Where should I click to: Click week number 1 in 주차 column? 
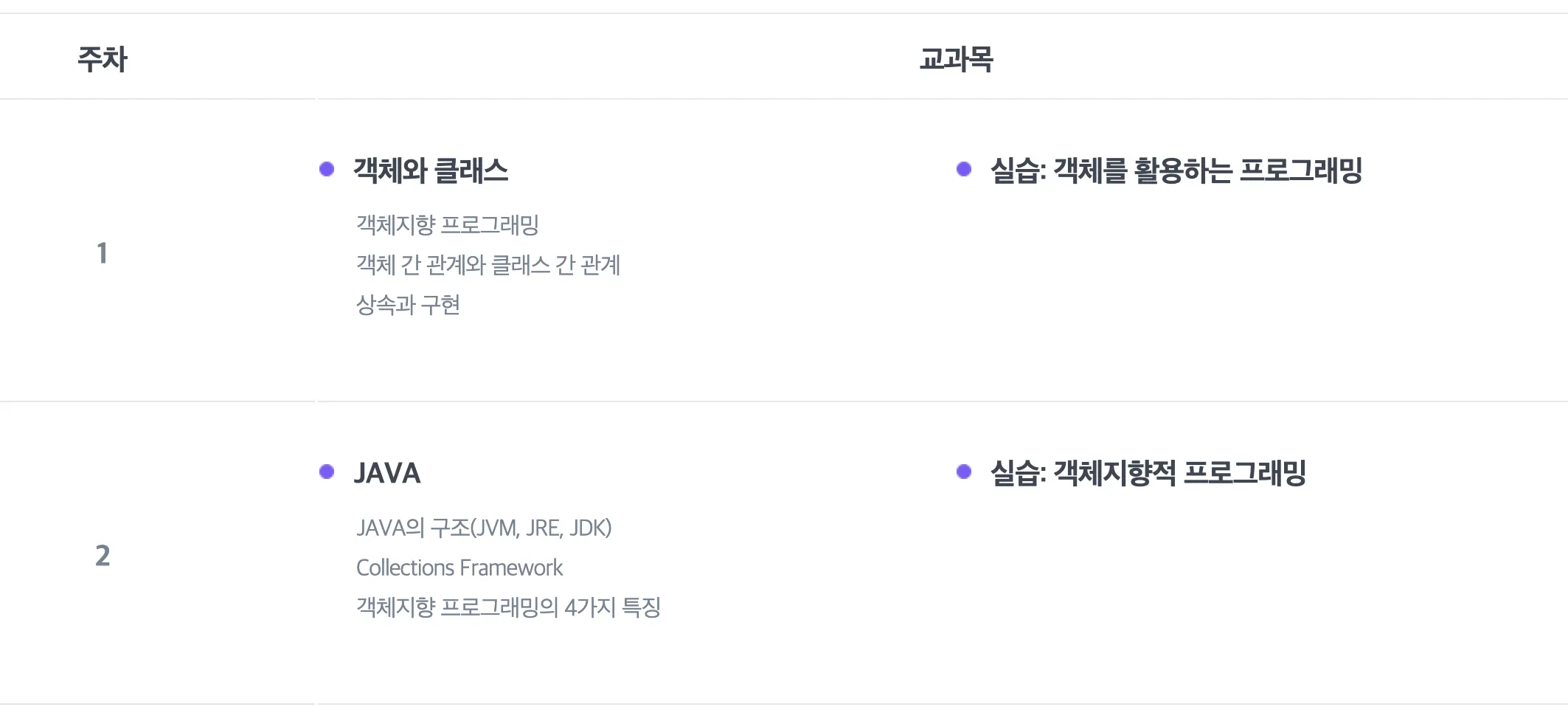tap(103, 253)
